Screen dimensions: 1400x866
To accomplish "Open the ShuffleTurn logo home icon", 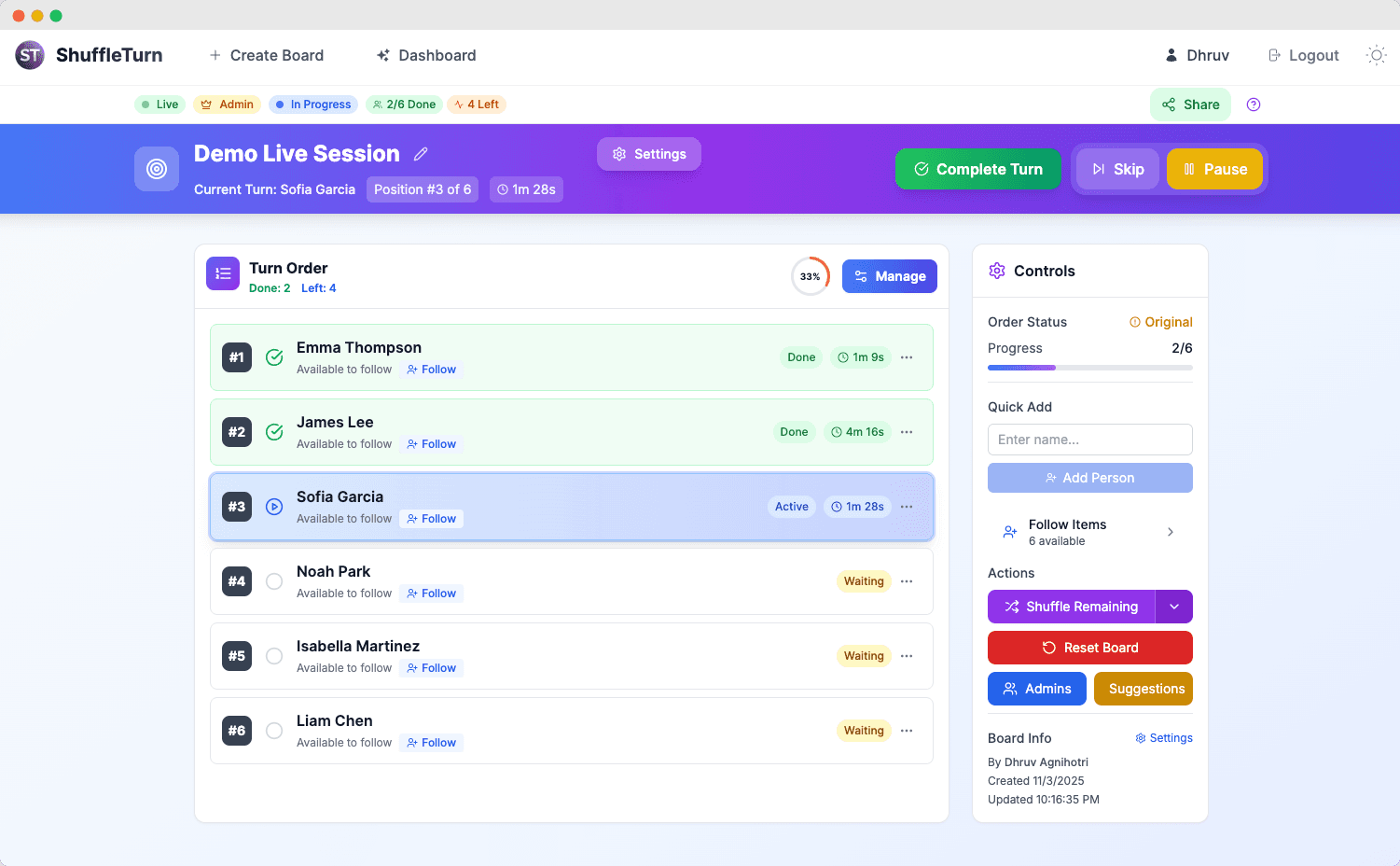I will tap(30, 55).
